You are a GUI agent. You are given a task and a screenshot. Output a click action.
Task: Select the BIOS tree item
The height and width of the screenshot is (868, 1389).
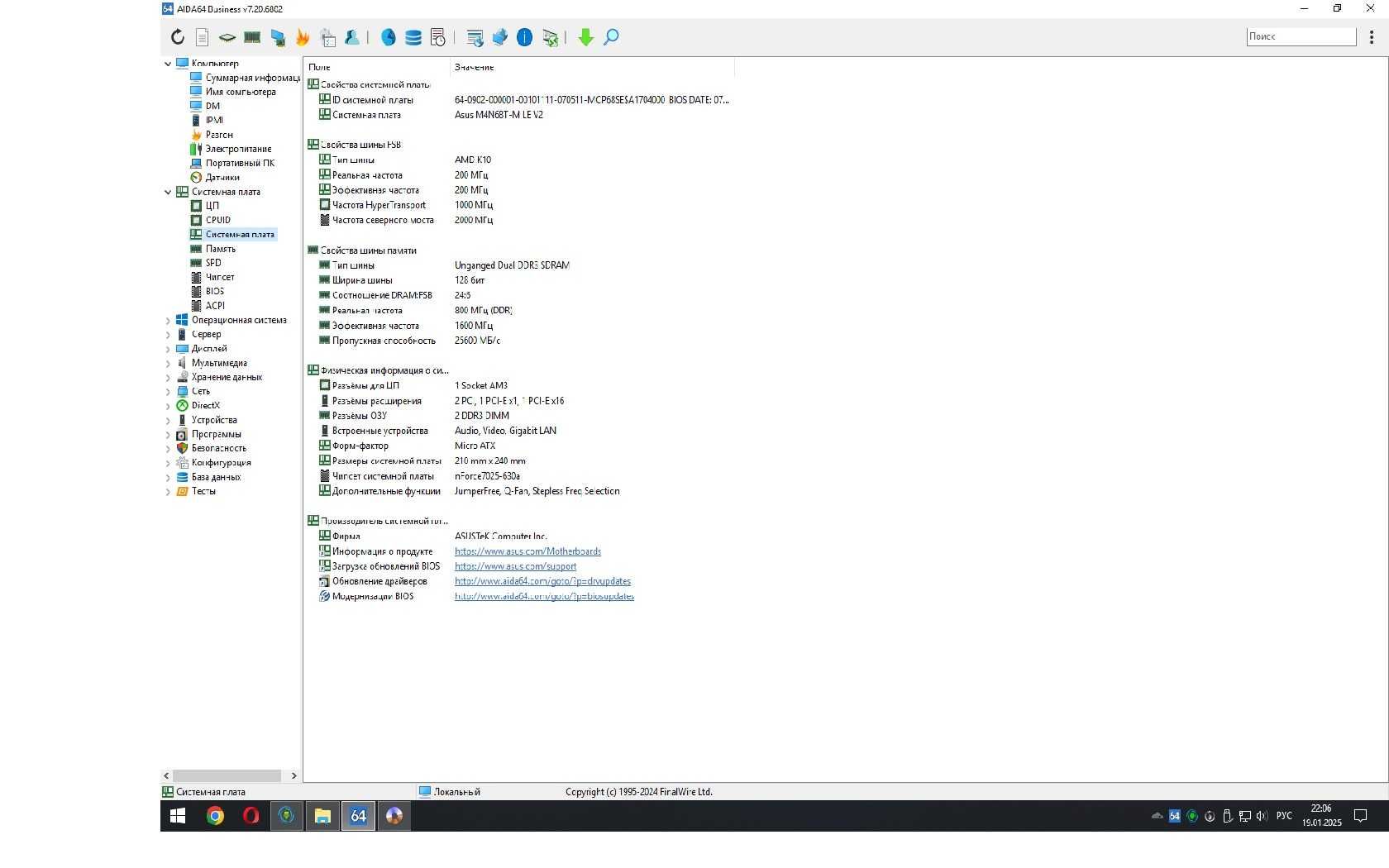[215, 291]
